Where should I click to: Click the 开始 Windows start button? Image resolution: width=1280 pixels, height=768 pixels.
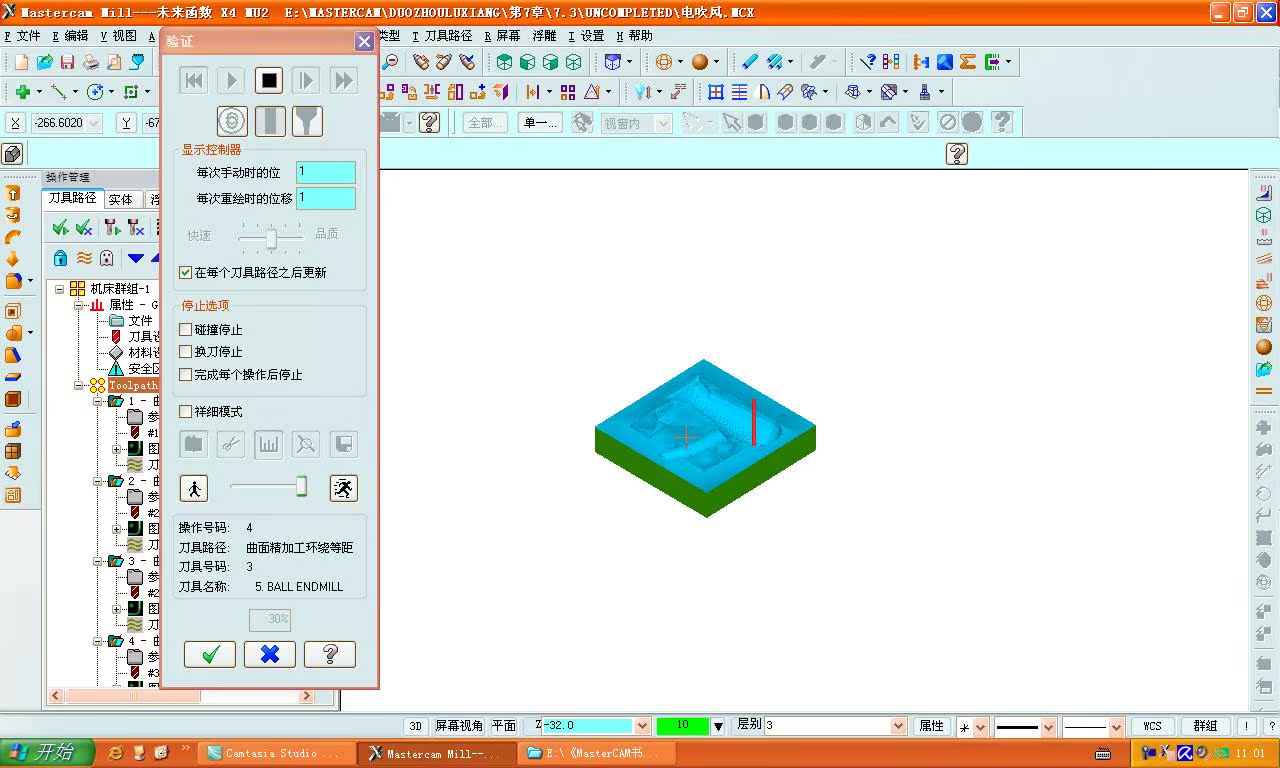(x=47, y=753)
